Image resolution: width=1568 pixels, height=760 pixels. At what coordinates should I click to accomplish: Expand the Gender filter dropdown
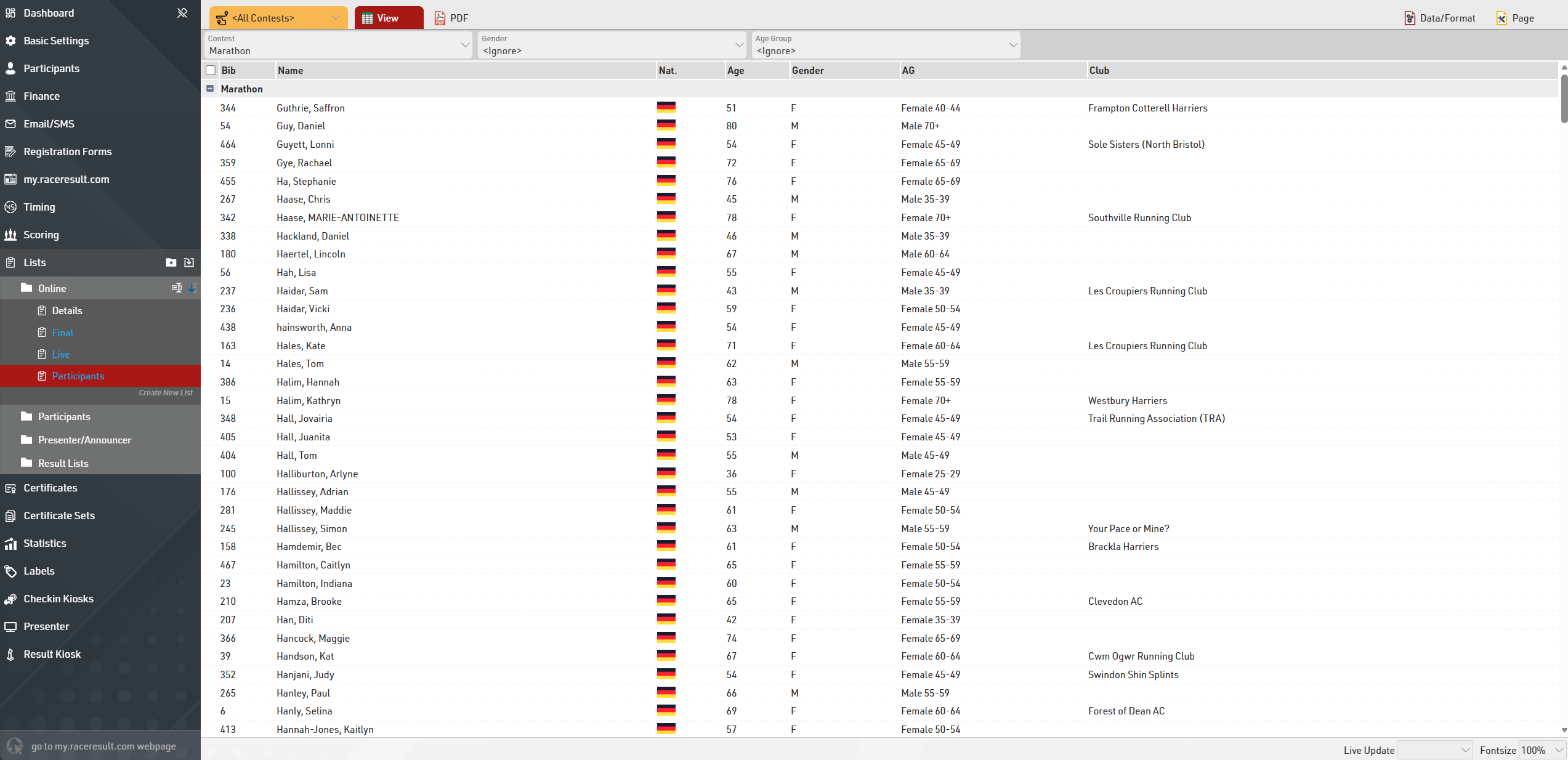tap(612, 45)
